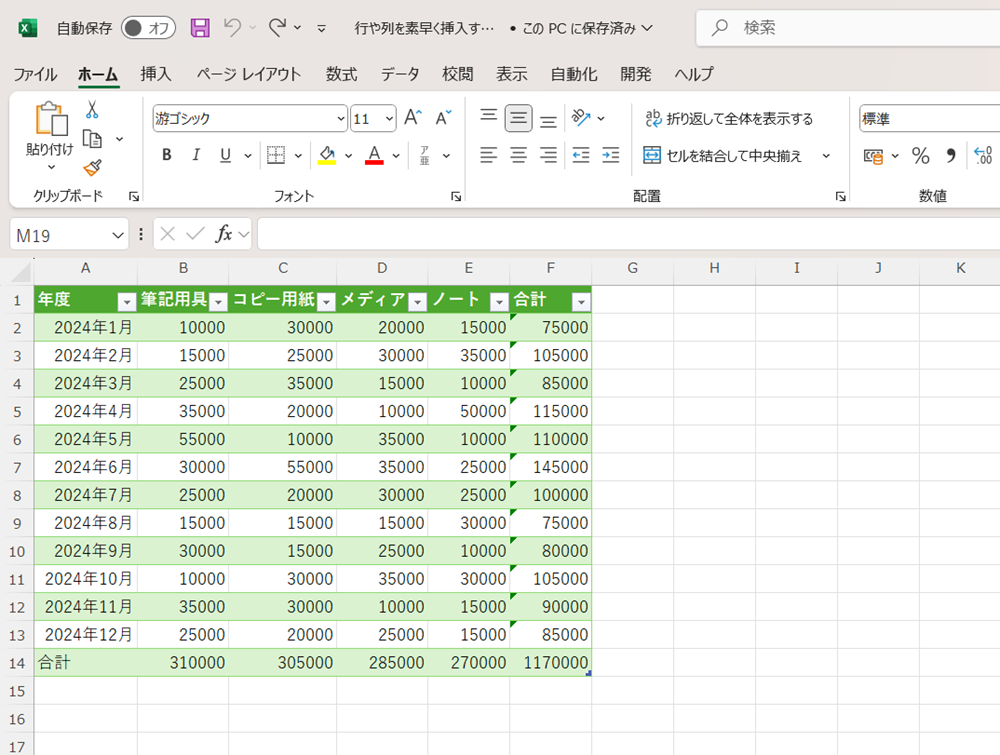Apply yellow fill color bucket
The height and width of the screenshot is (755, 1000).
point(327,155)
